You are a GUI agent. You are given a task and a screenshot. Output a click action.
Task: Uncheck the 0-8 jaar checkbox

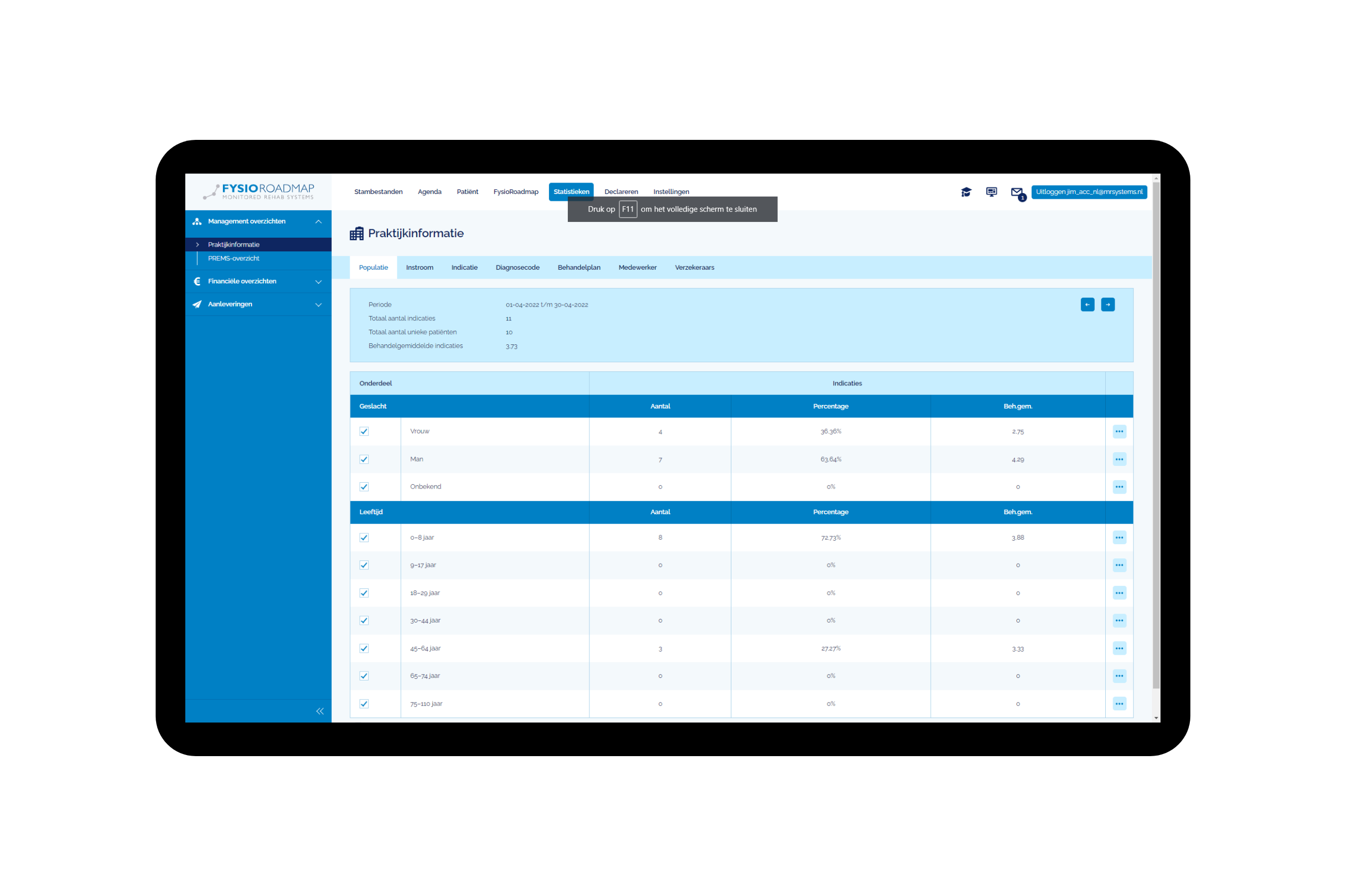[364, 538]
